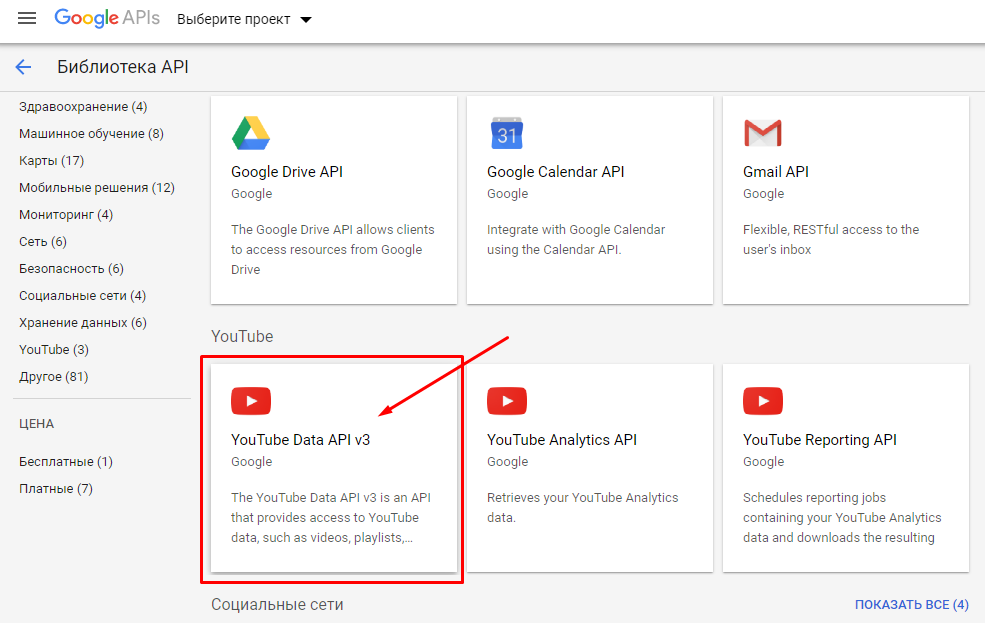Click ПОКАЗАТЬ ВСЕ (4) link

(912, 605)
